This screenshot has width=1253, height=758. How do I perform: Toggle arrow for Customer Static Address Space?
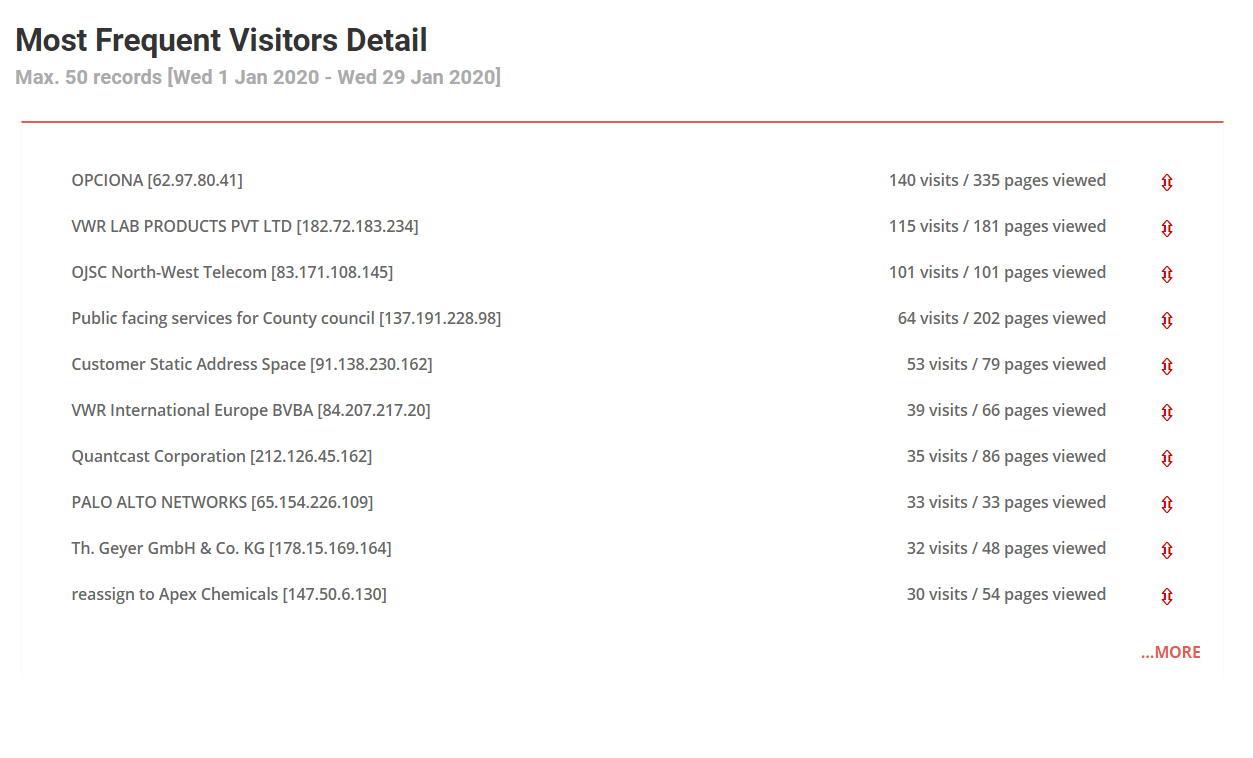pos(1166,366)
